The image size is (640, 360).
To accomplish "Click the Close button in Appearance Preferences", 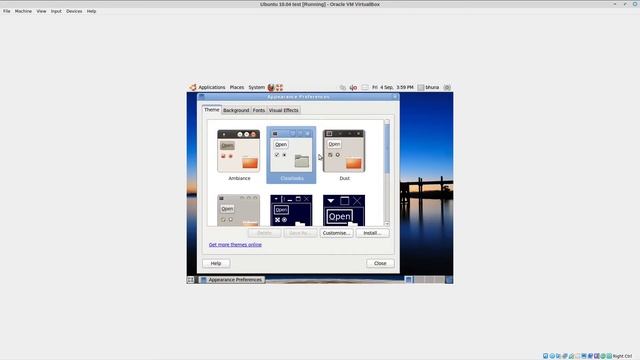I will click(380, 264).
